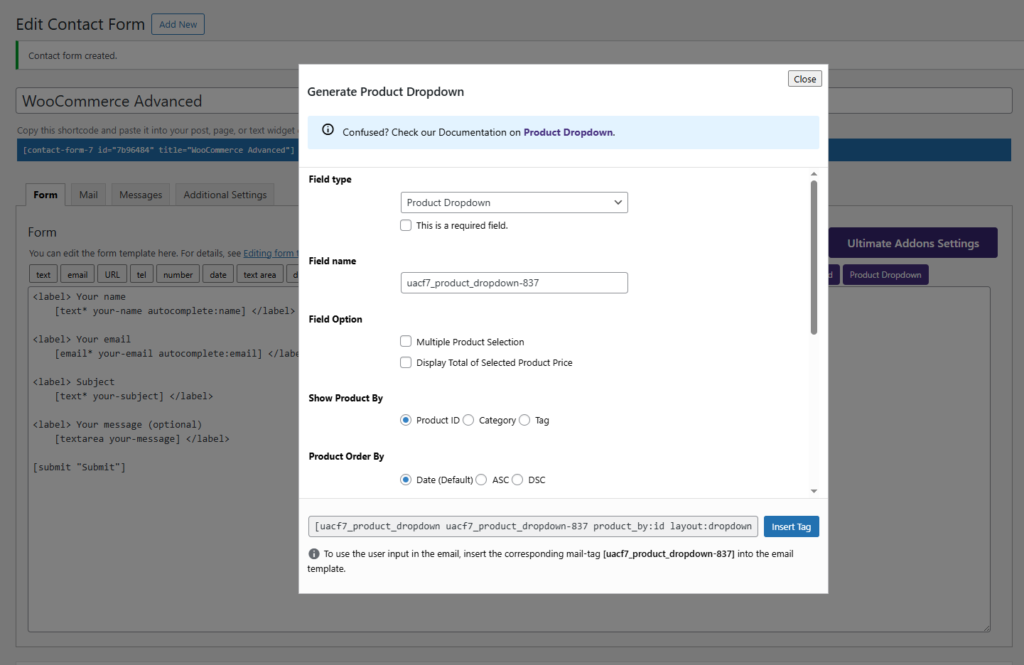Click the dialog vertical scrollbar thumb

[814, 257]
